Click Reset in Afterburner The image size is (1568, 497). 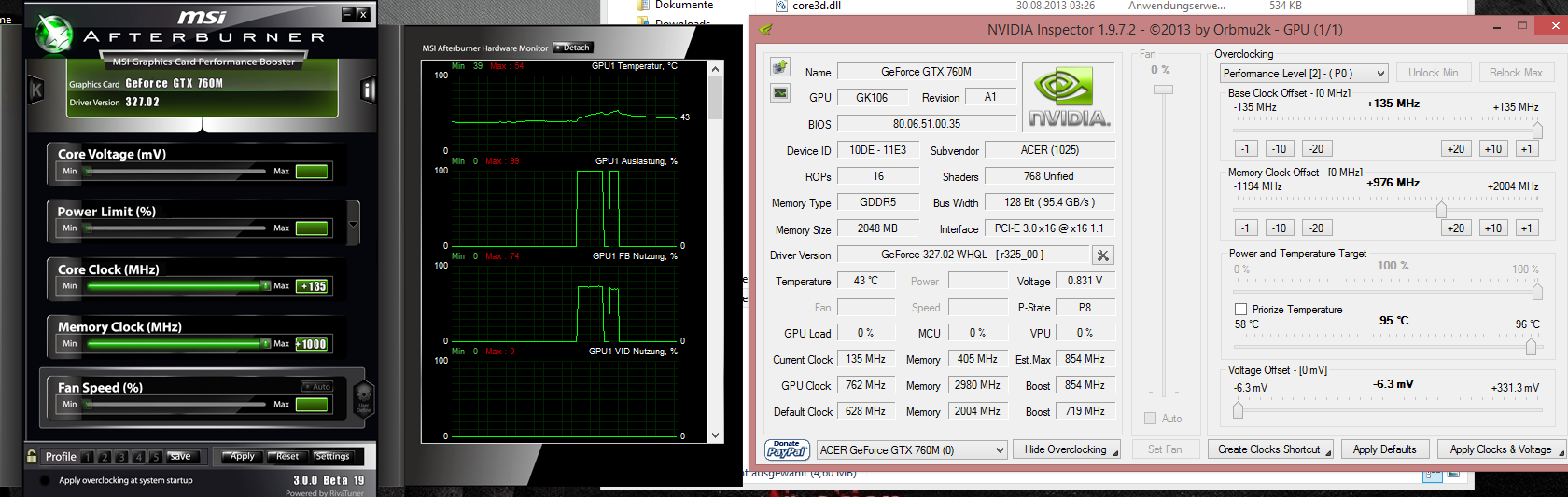point(287,457)
